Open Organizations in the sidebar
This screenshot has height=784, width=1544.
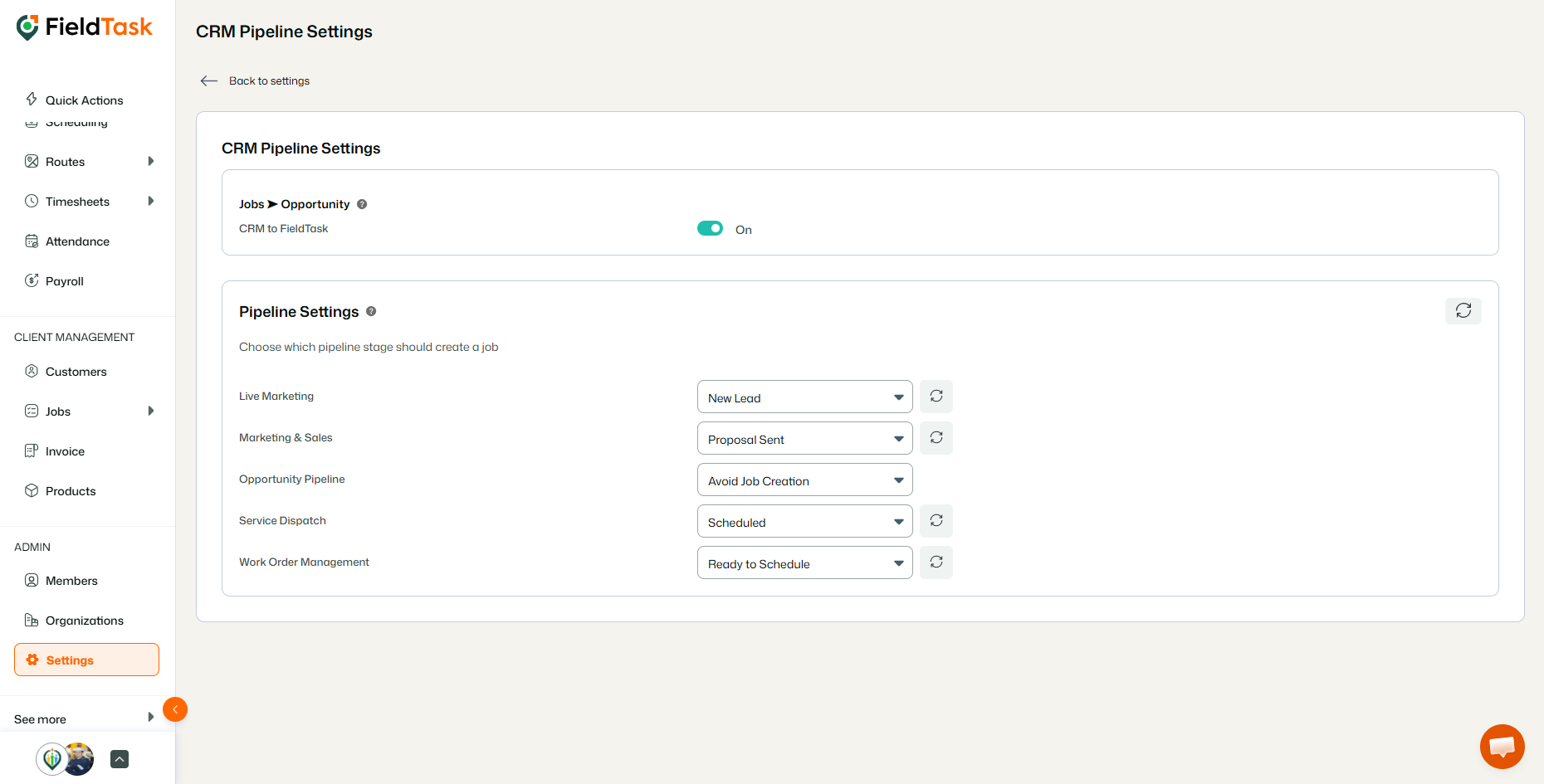click(86, 621)
